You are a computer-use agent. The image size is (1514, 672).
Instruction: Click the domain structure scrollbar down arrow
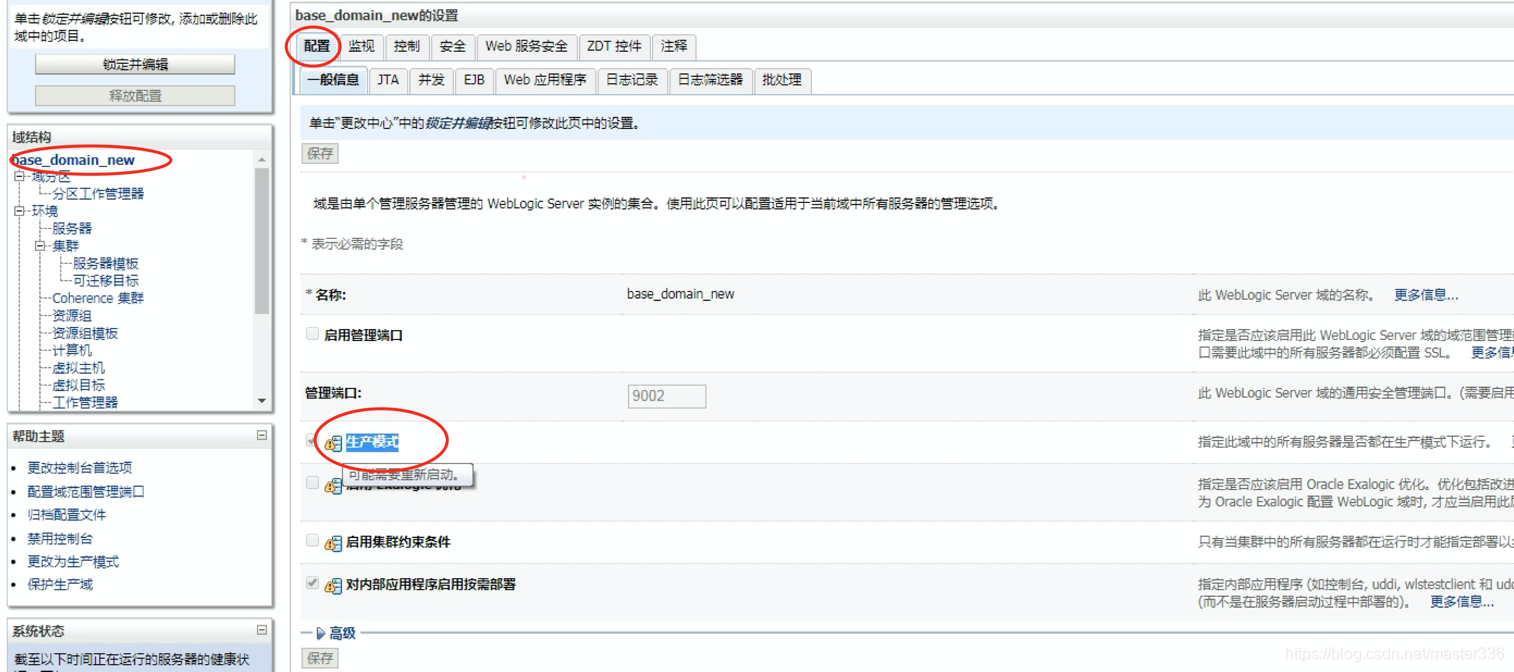[x=262, y=401]
